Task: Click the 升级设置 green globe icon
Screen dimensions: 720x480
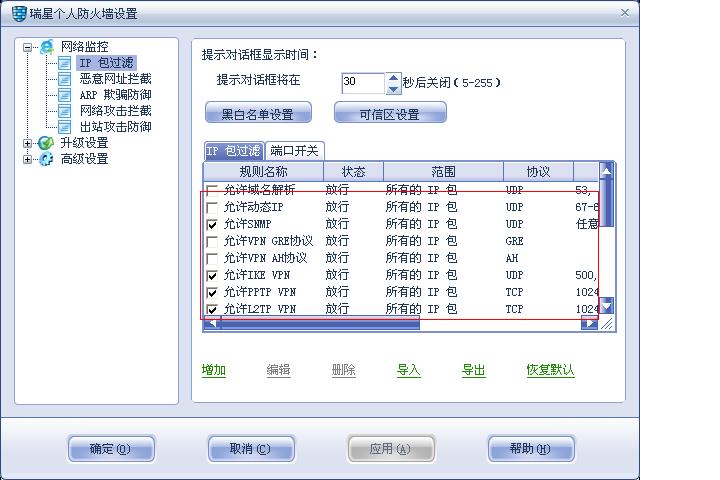Action: [x=46, y=143]
